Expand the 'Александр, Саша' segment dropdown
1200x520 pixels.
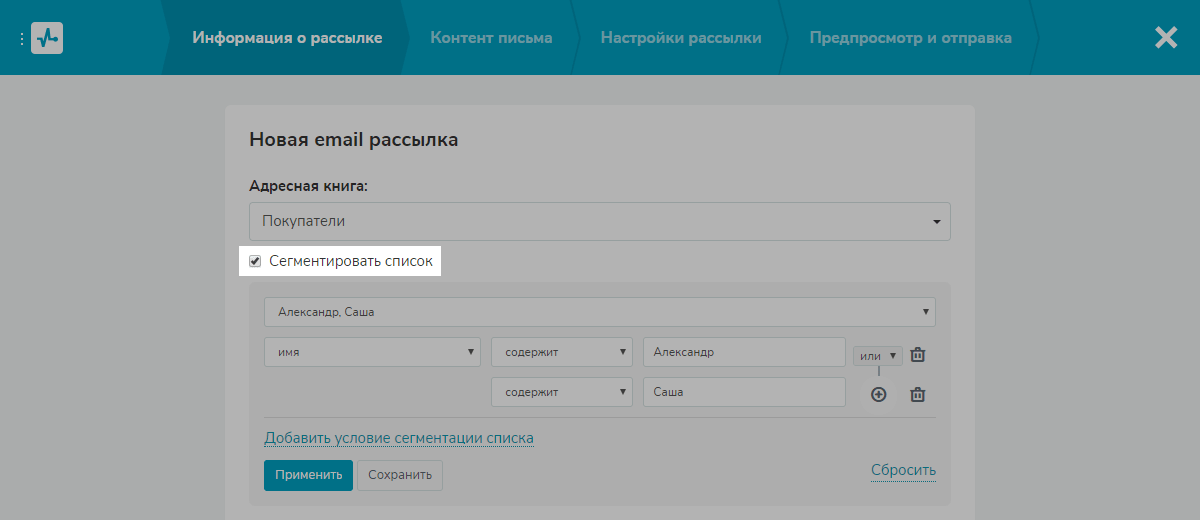click(x=599, y=312)
